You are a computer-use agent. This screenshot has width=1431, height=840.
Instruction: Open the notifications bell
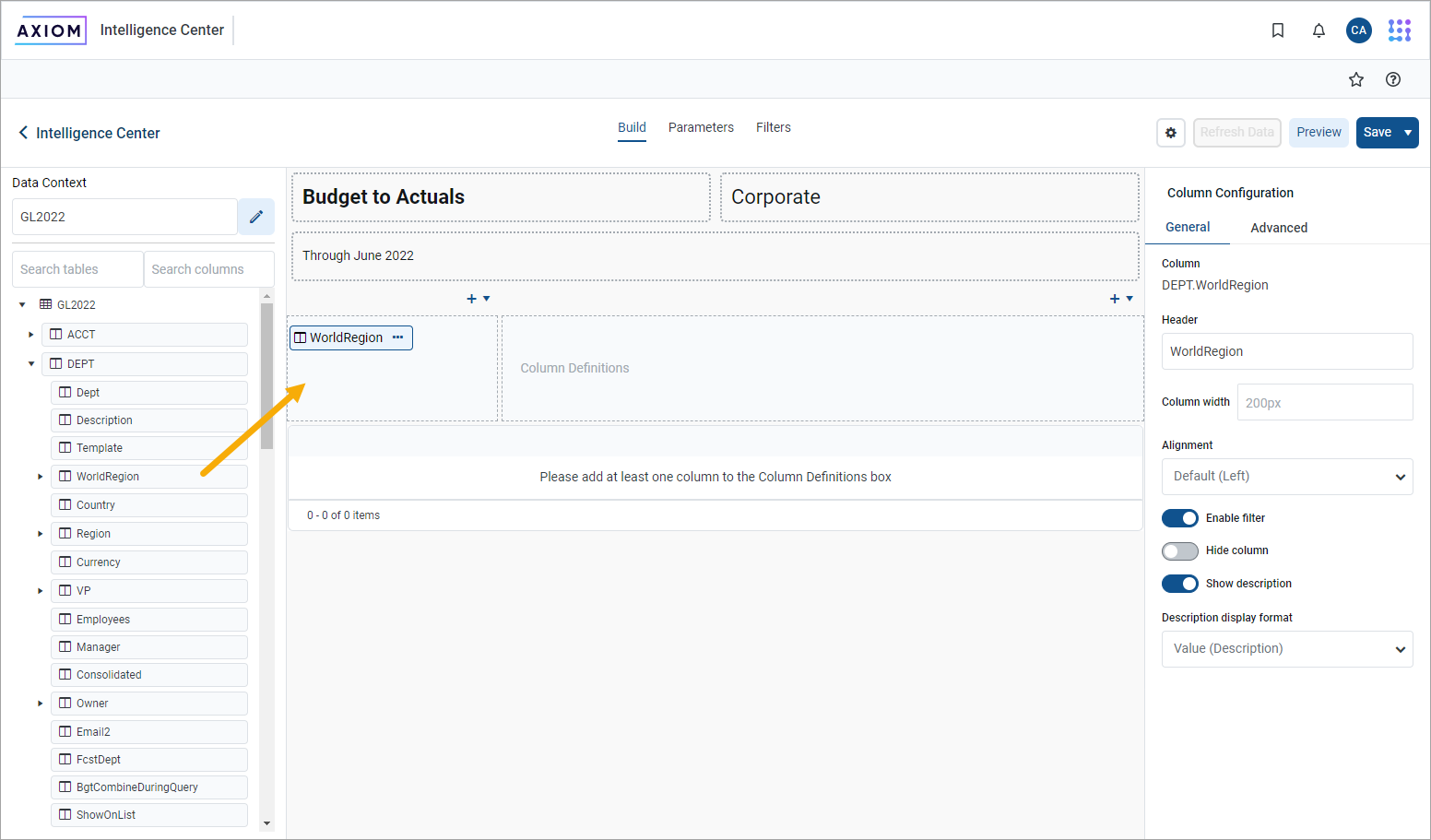click(x=1319, y=30)
